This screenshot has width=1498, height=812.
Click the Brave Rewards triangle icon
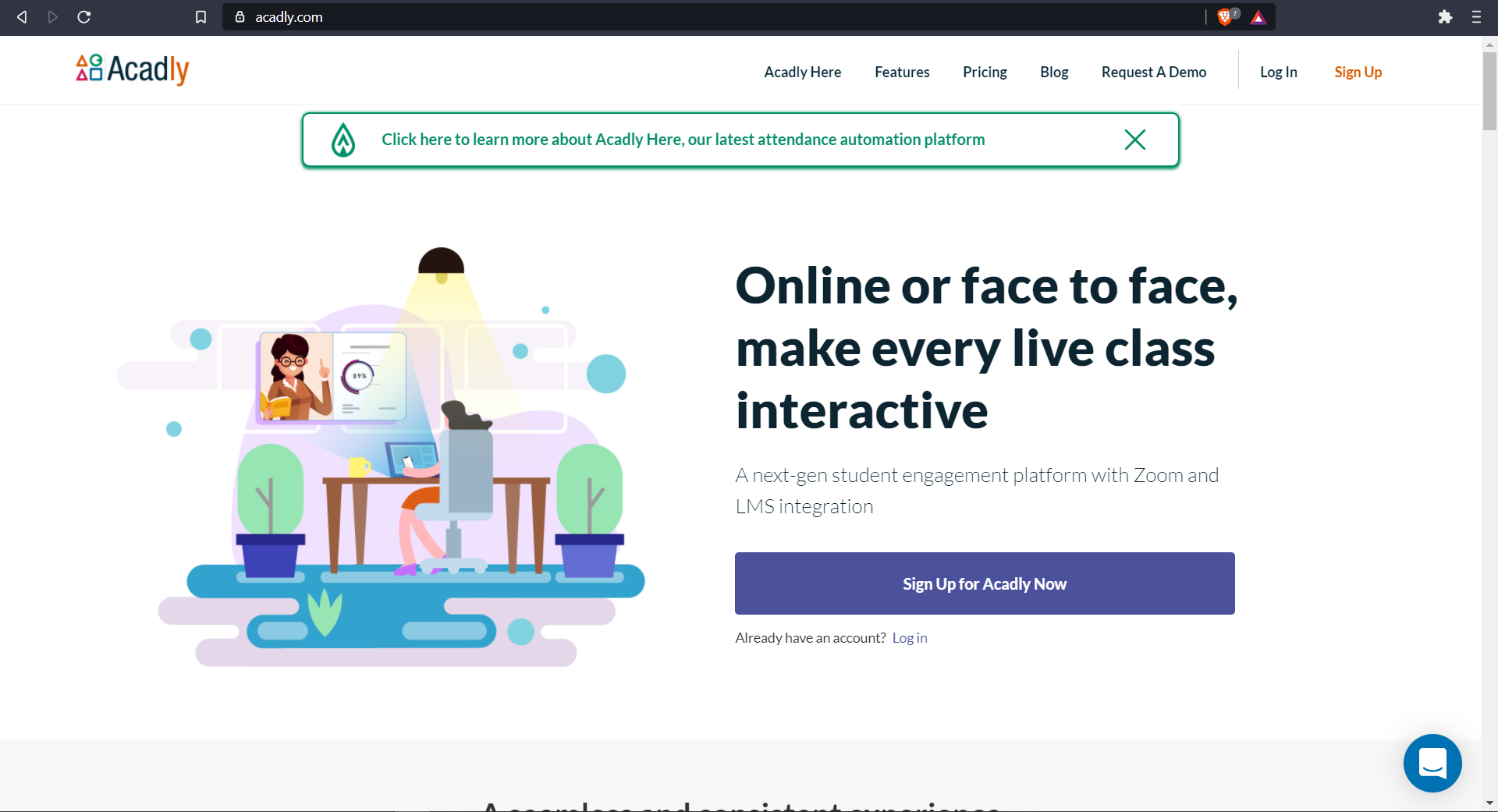click(1258, 17)
